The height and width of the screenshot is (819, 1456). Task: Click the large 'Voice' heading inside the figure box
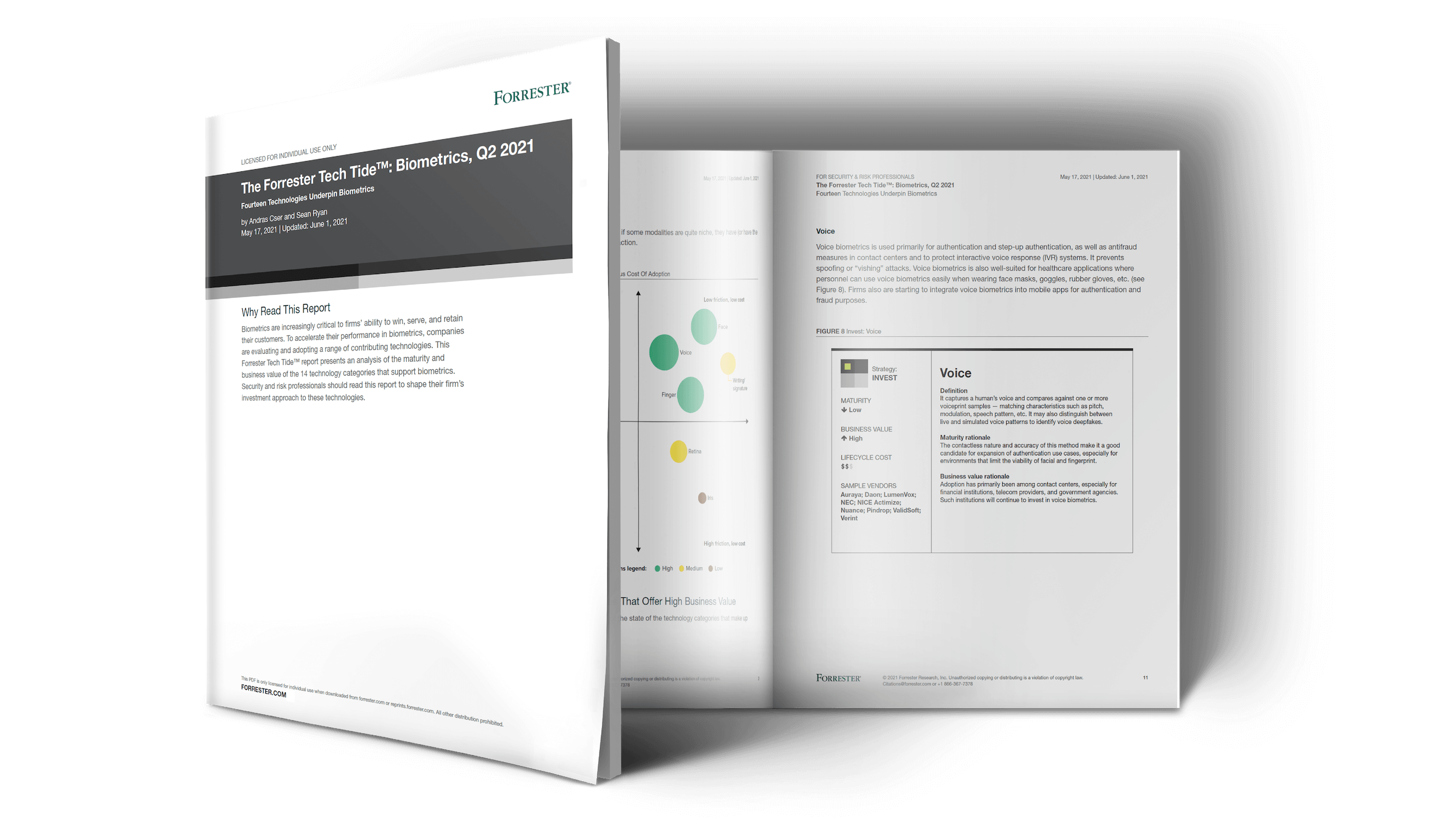pos(955,373)
